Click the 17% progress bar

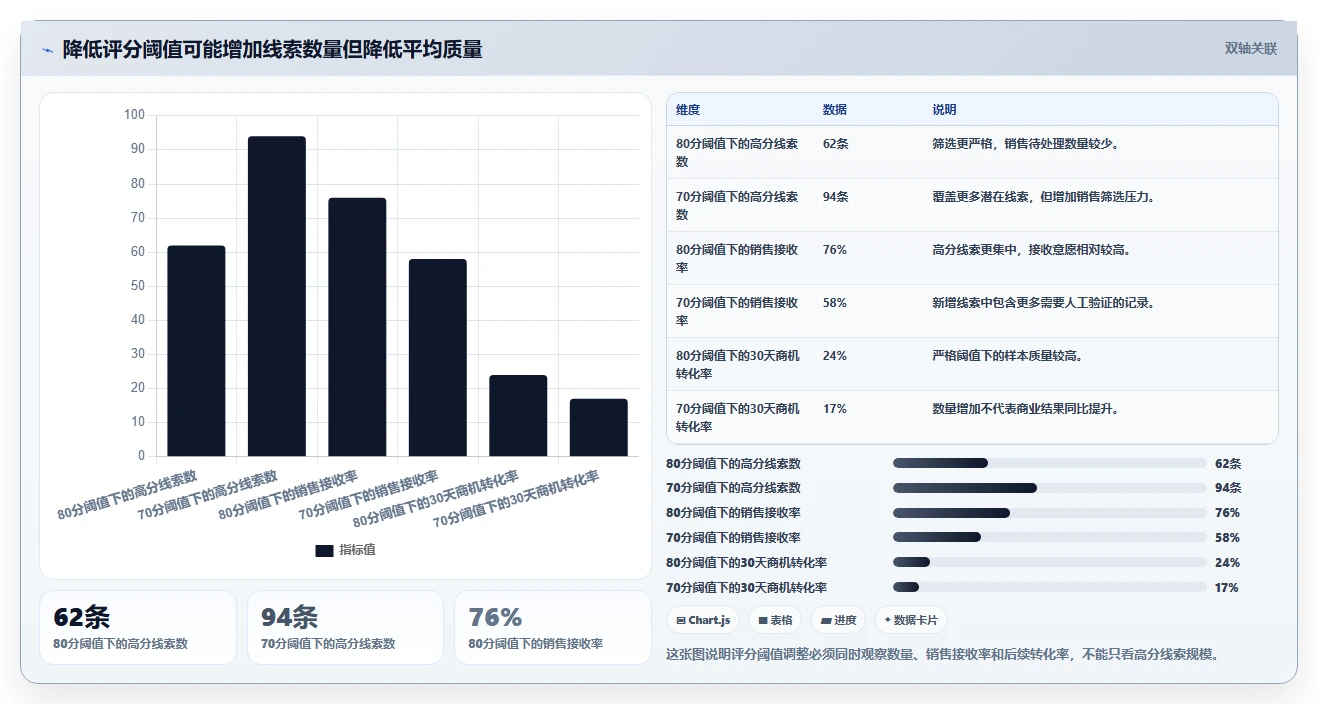click(x=1050, y=588)
